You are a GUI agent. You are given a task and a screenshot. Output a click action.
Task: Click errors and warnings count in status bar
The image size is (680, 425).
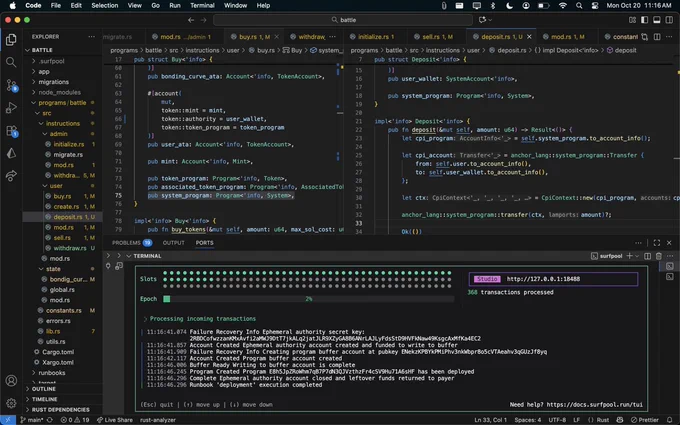coord(75,420)
